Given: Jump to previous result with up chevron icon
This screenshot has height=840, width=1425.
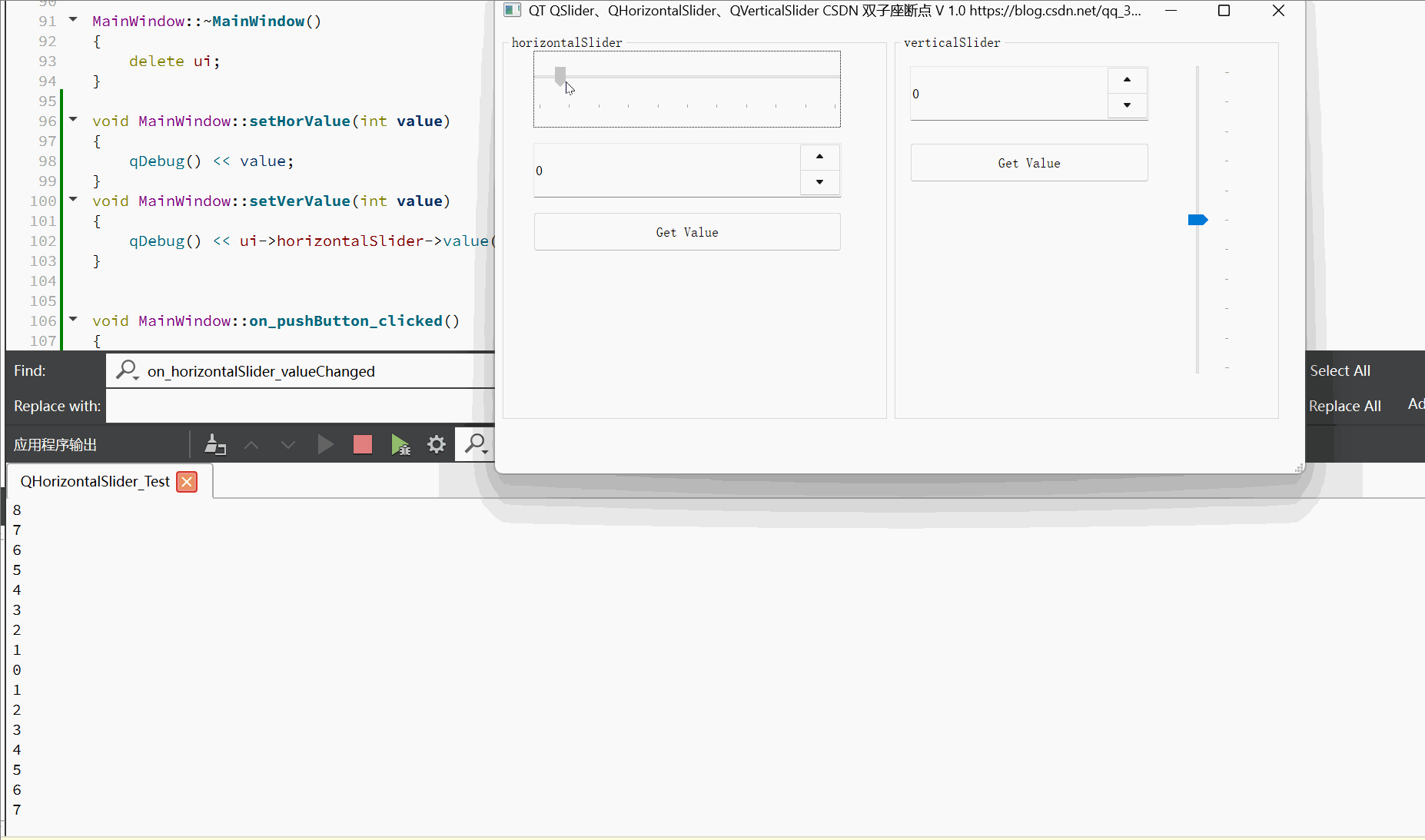Looking at the screenshot, I should click(251, 444).
